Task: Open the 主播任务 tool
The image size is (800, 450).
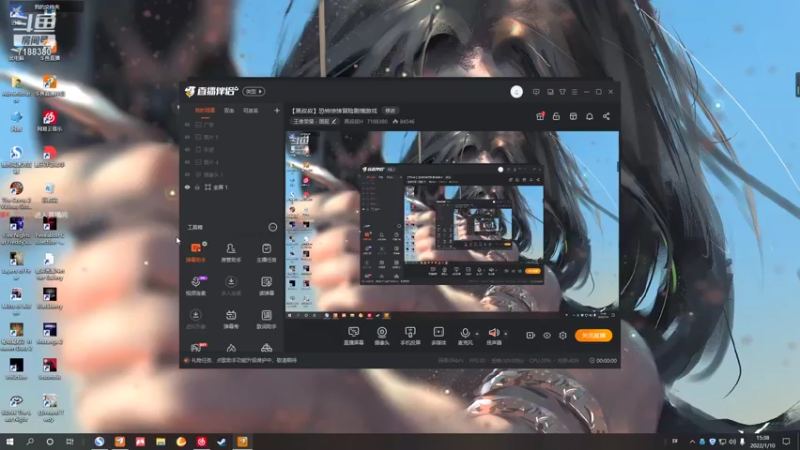Action: tap(266, 252)
